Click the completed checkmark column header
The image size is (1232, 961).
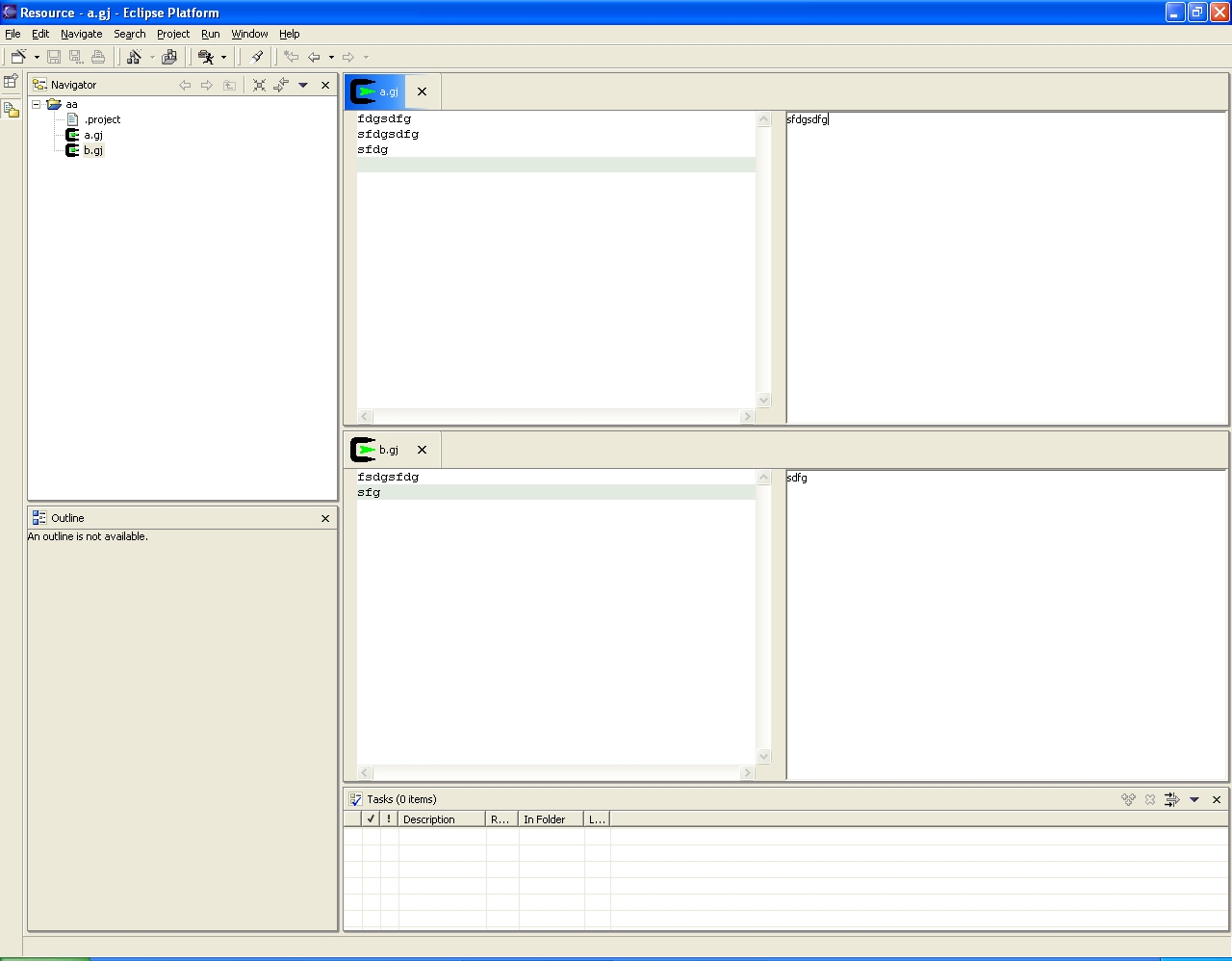(x=371, y=819)
